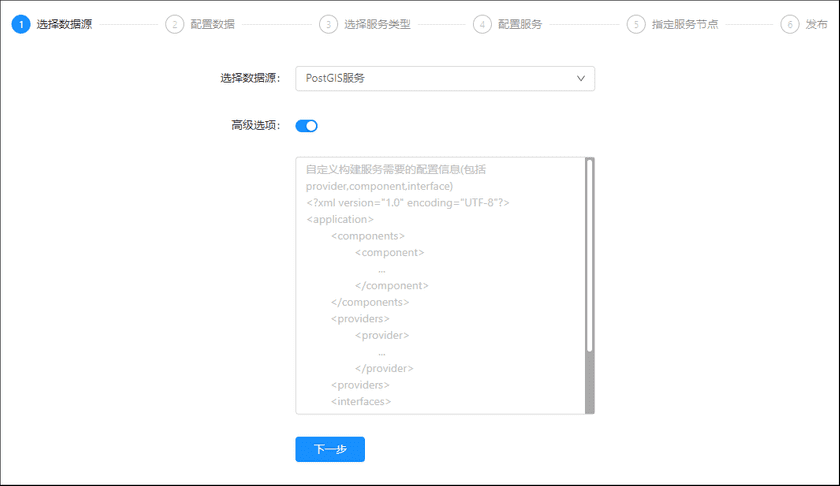The width and height of the screenshot is (840, 486).
Task: Click the step 1 number circle
Action: click(21, 24)
